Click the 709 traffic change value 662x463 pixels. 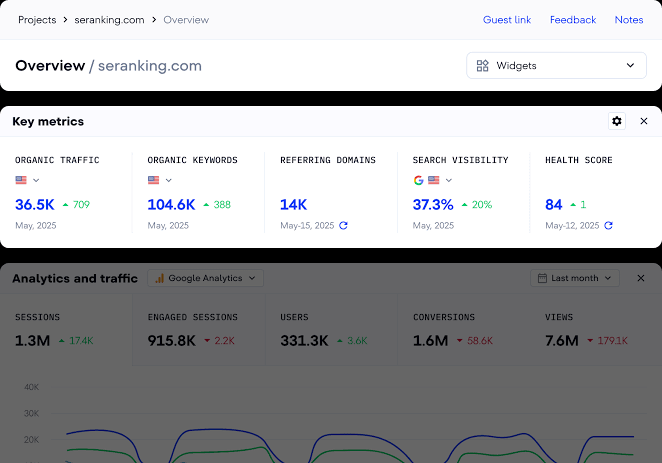click(x=81, y=205)
